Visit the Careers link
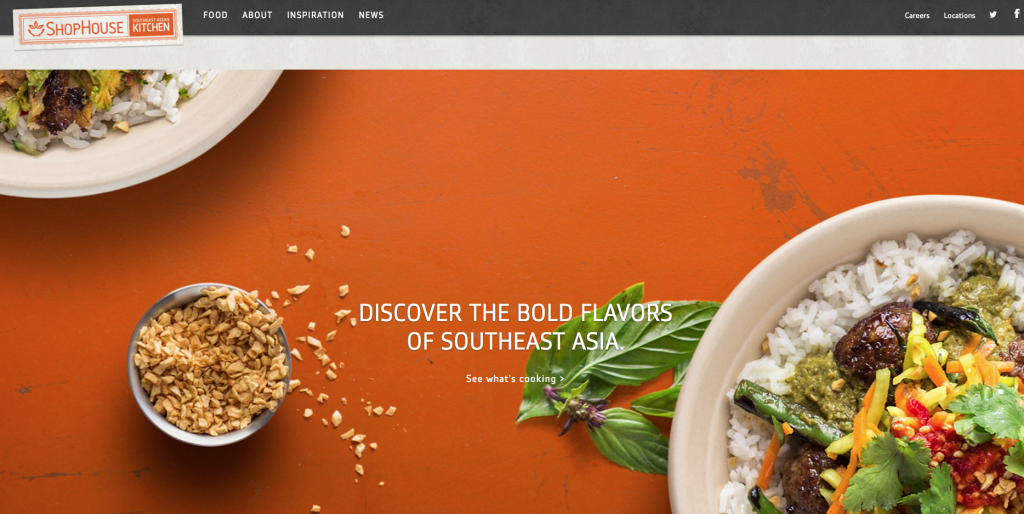The width and height of the screenshot is (1024, 514). pyautogui.click(x=917, y=16)
